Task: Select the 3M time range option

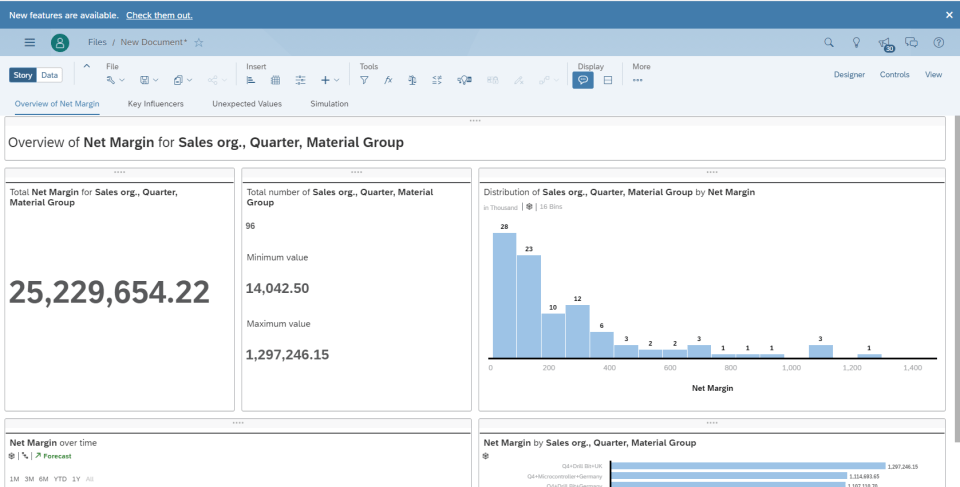Action: click(x=28, y=479)
